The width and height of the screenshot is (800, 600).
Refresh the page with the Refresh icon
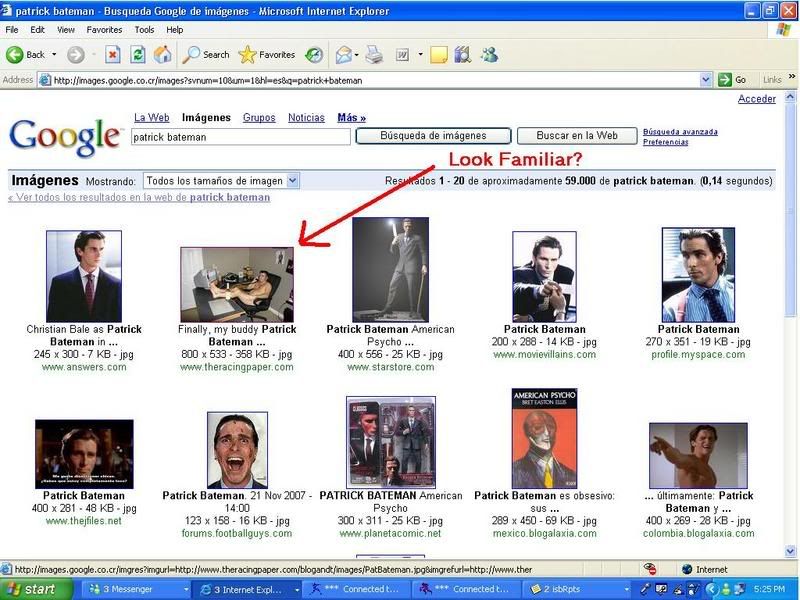pos(138,55)
